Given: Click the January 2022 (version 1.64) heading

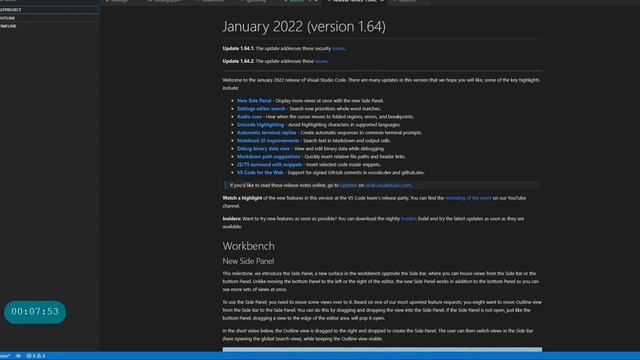Looking at the screenshot, I should coord(304,27).
